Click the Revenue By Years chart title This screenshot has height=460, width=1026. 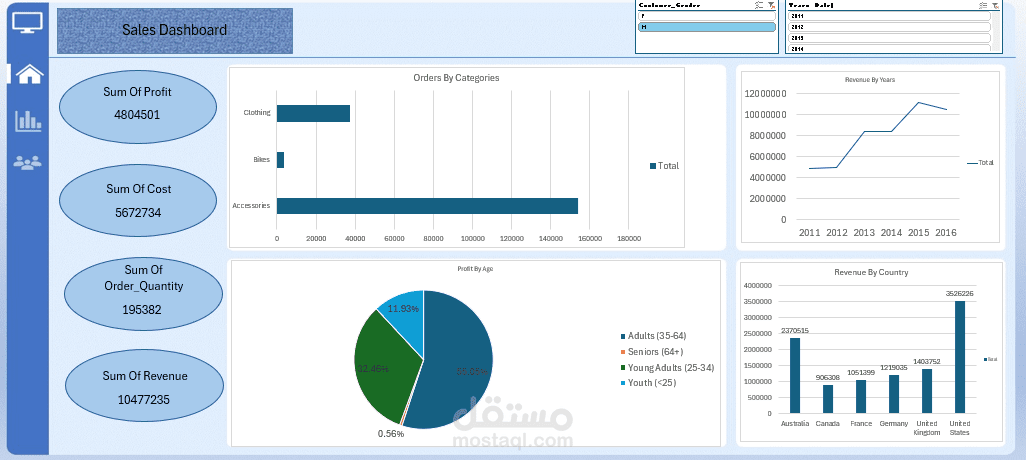[870, 79]
